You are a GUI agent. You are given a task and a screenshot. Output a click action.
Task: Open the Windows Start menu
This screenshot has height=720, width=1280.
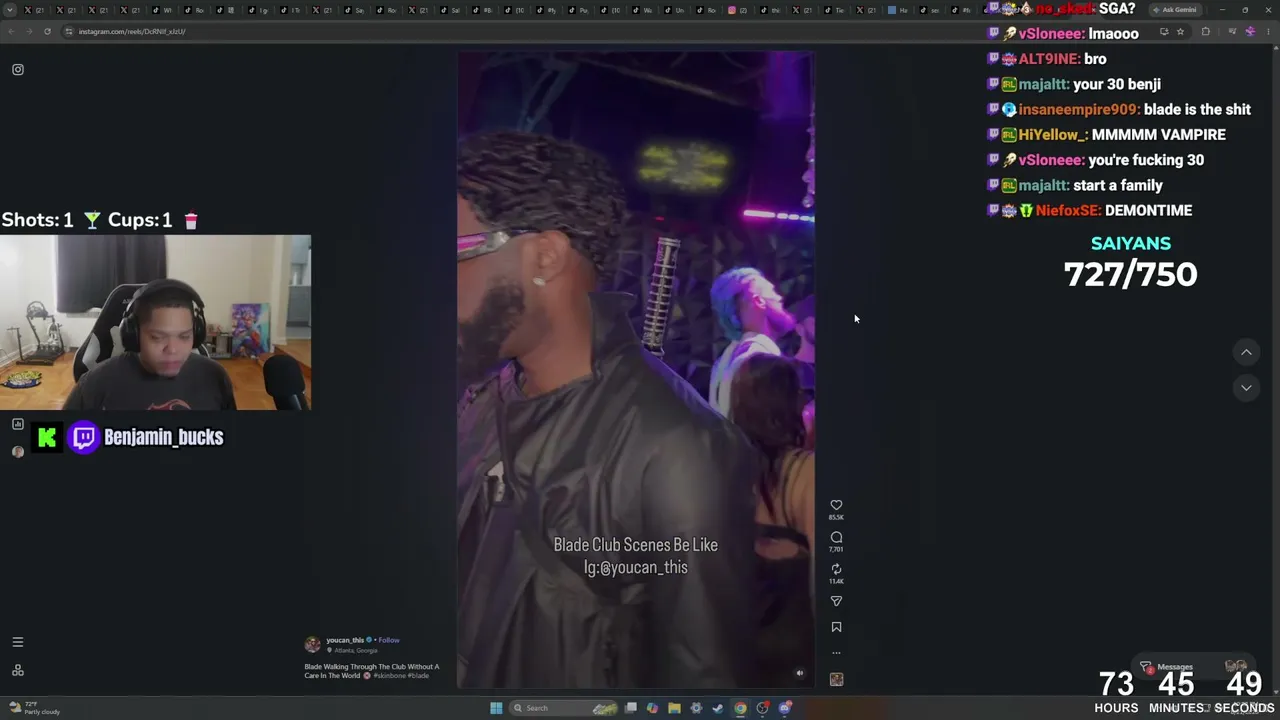coord(496,708)
